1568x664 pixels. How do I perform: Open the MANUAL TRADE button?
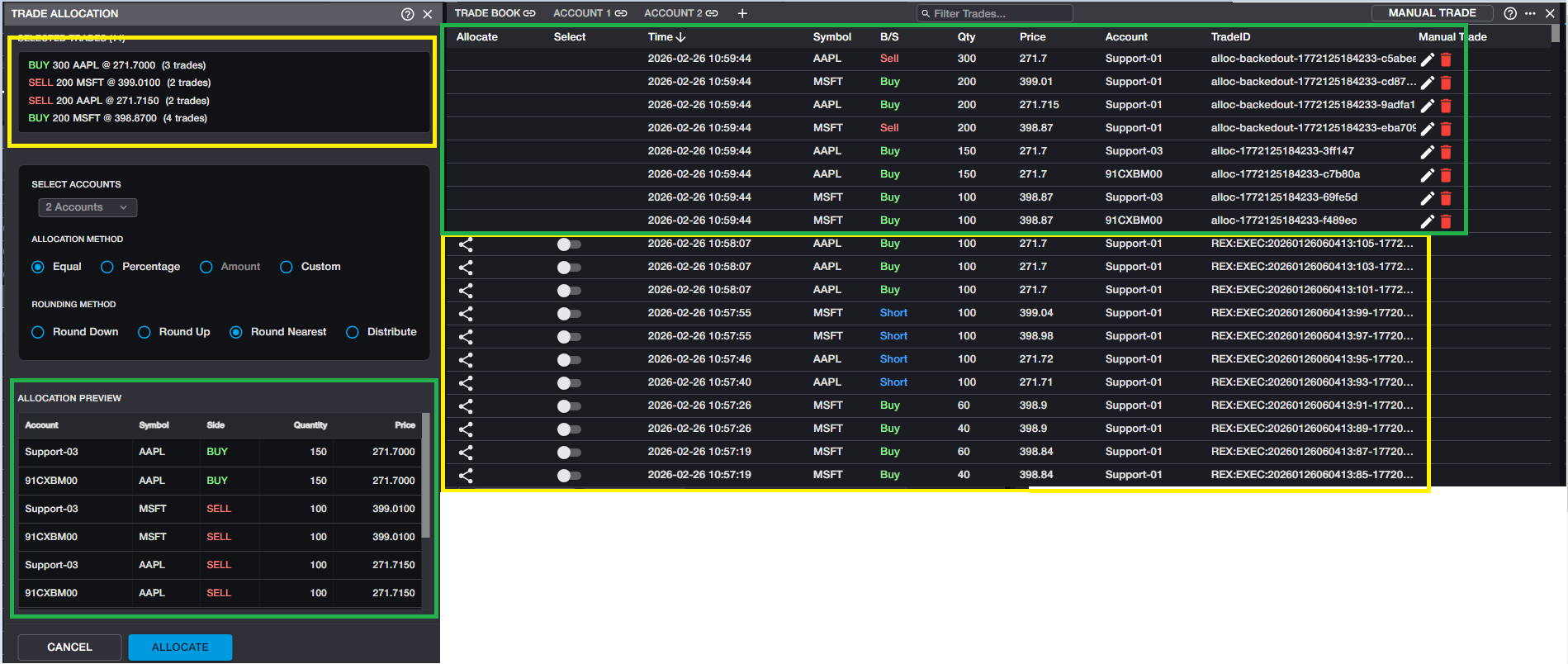click(x=1432, y=13)
